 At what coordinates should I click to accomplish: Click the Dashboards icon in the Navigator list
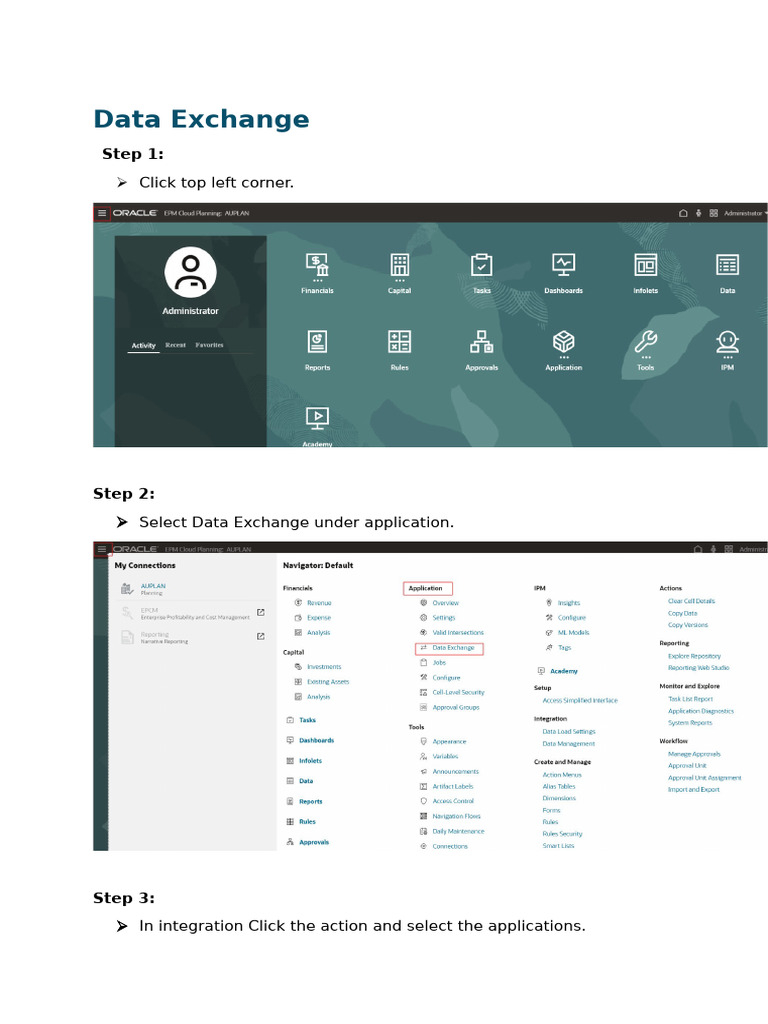click(290, 741)
